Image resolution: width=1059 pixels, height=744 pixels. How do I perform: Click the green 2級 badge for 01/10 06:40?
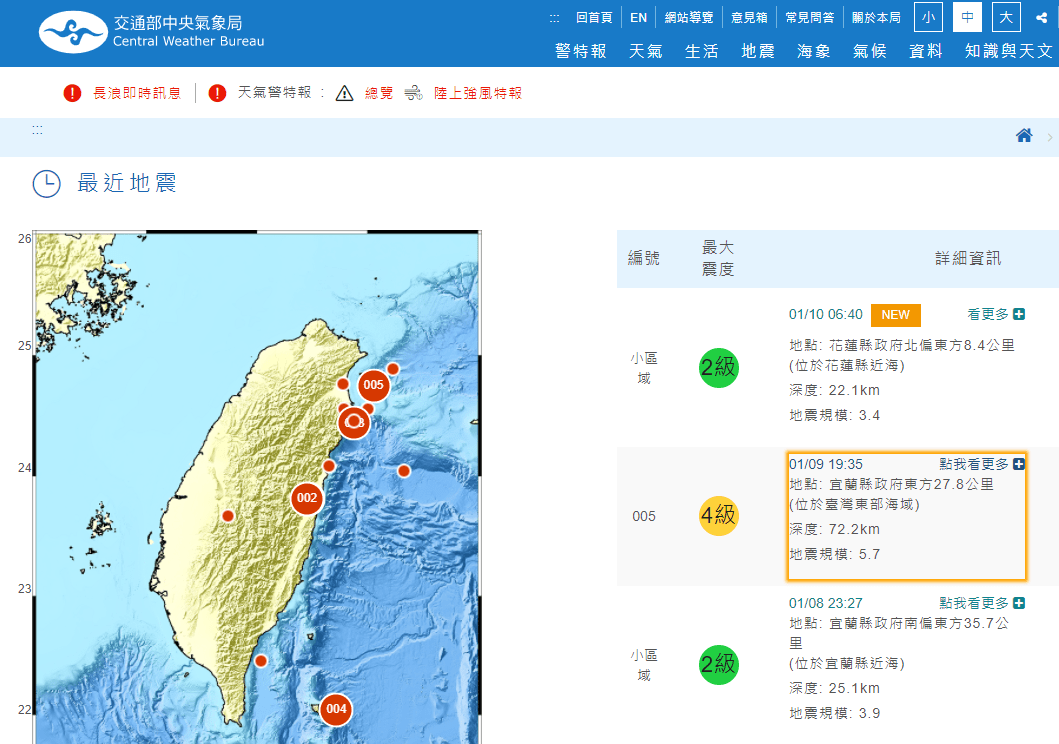point(719,368)
